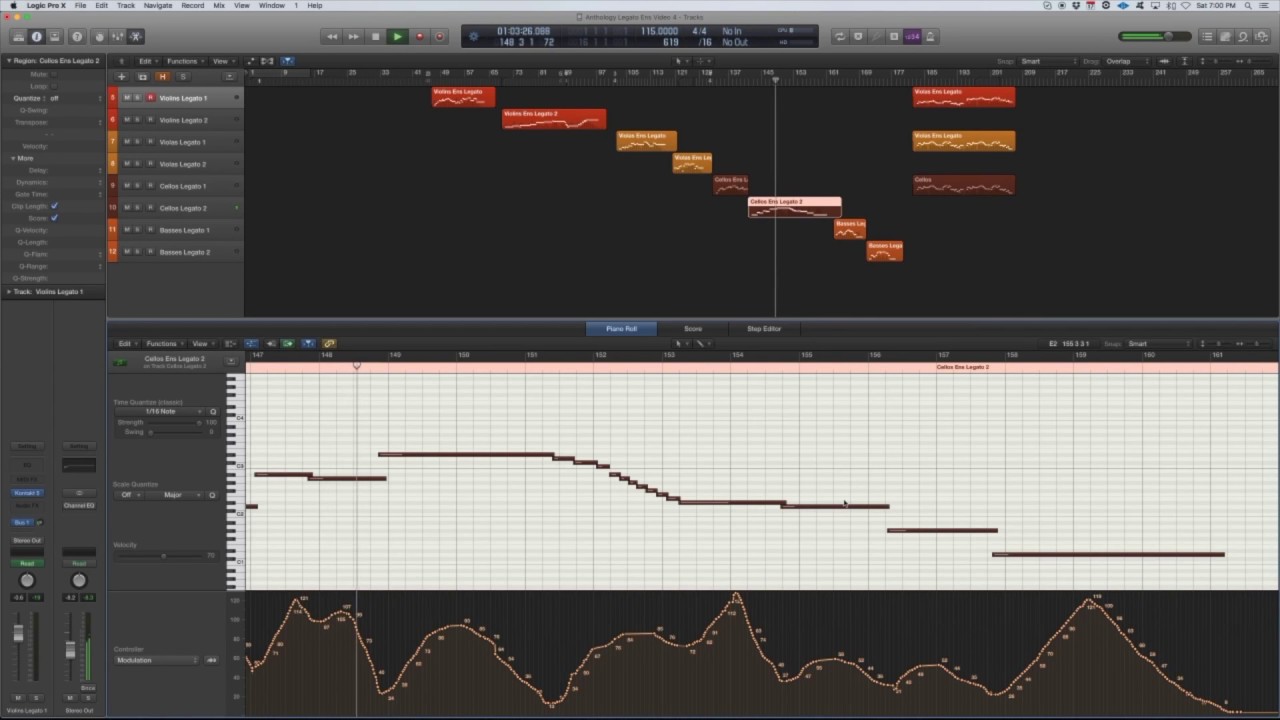Show the Mixer via toolbar icon

[x=117, y=37]
